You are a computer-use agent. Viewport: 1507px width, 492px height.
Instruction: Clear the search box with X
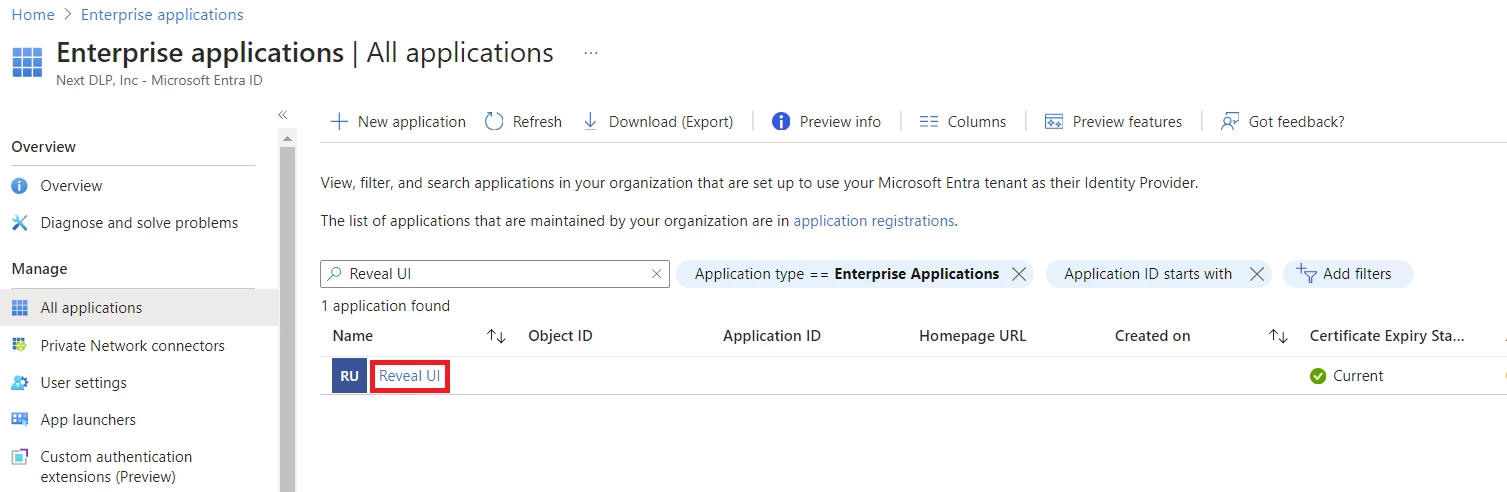[656, 274]
